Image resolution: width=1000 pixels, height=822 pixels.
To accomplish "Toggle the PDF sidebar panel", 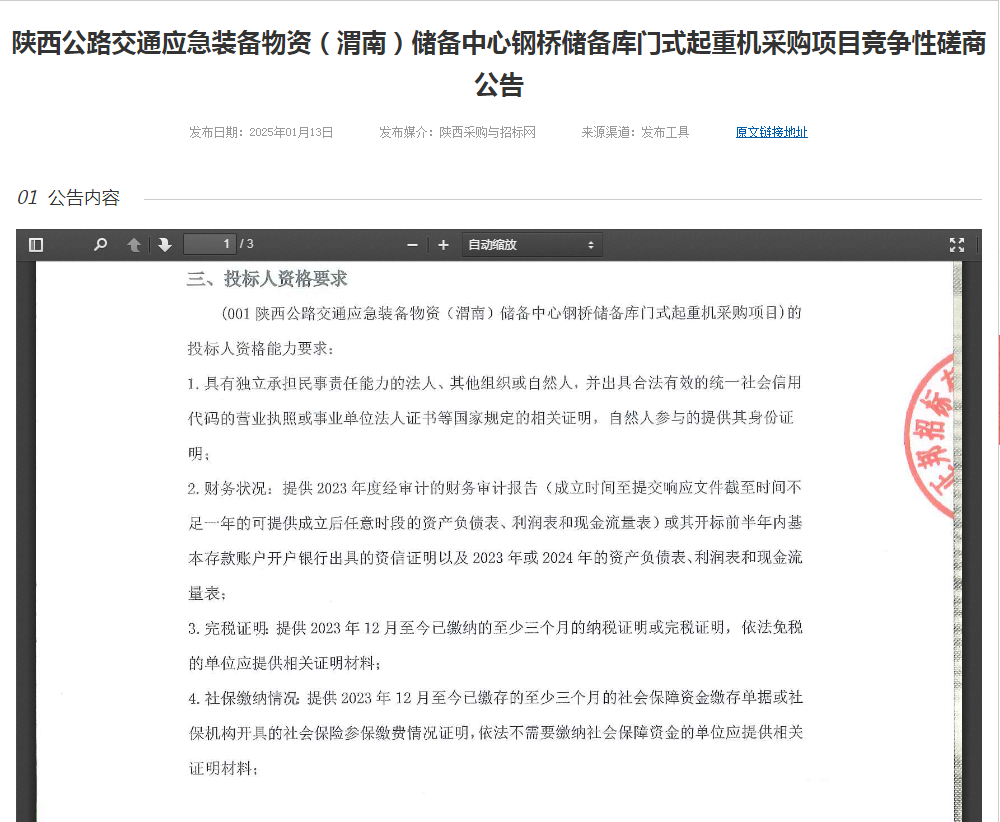I will pos(36,245).
